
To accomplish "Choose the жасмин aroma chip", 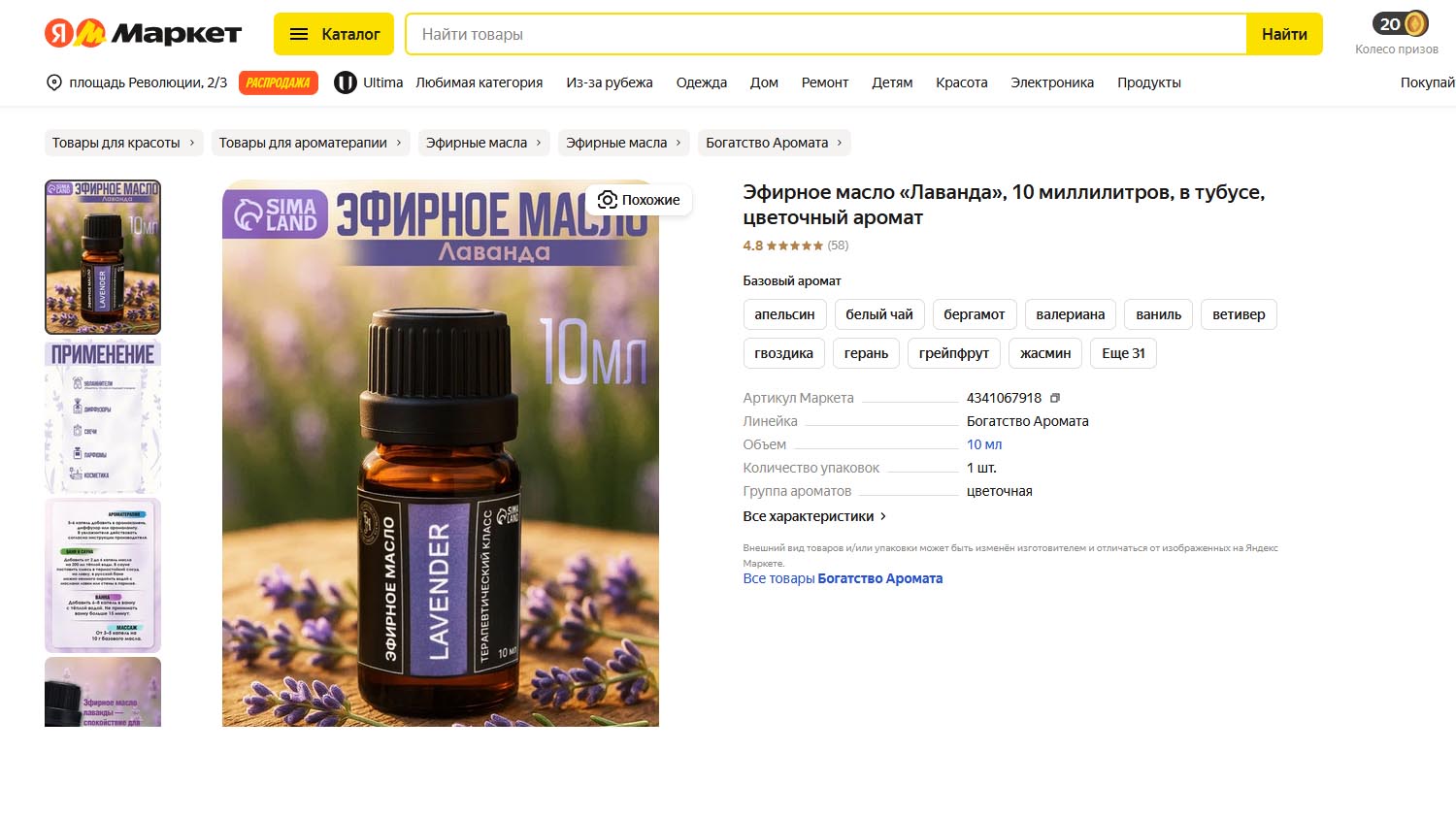I will (x=1045, y=353).
